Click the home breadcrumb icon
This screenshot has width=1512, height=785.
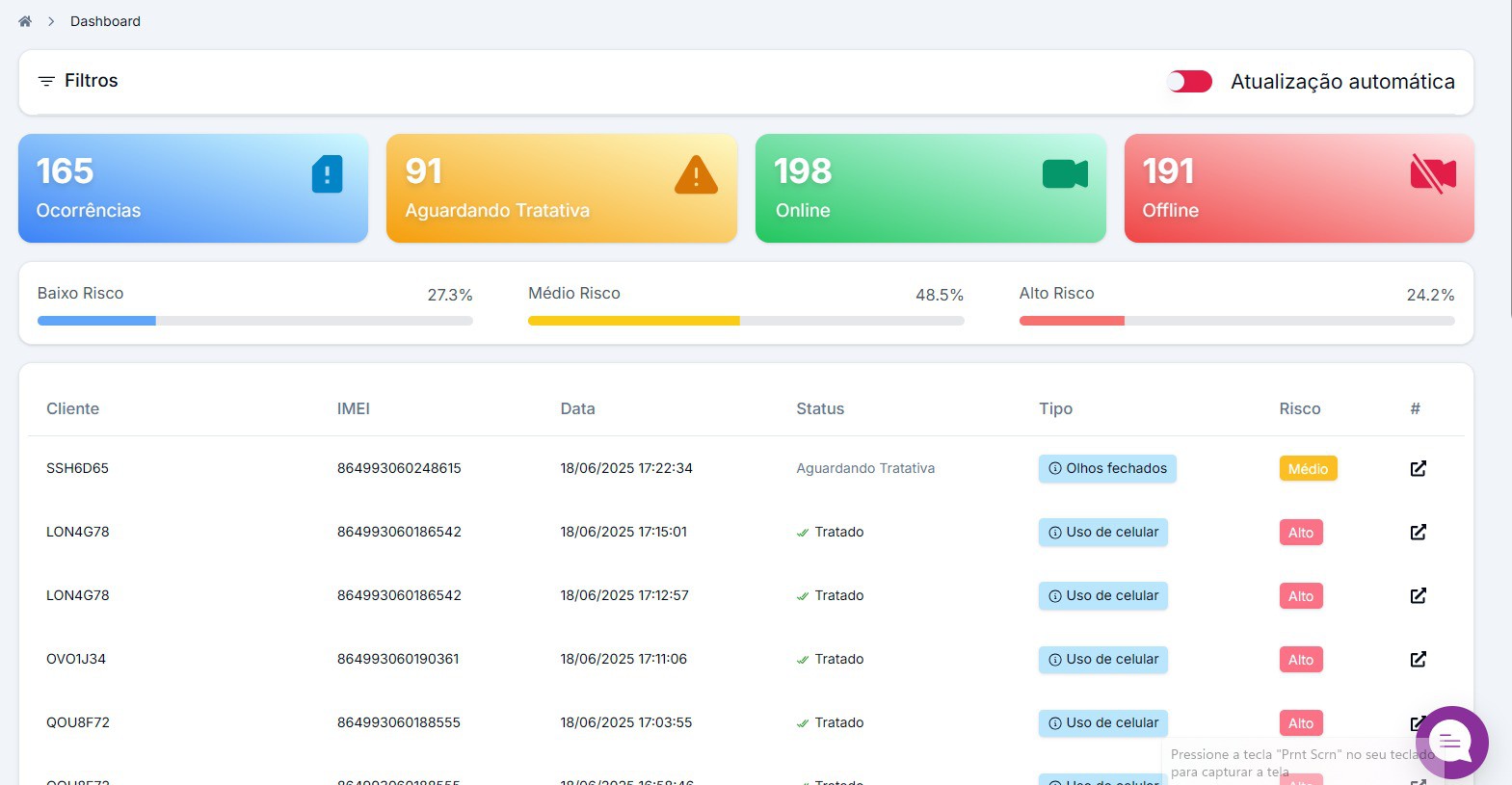25,21
